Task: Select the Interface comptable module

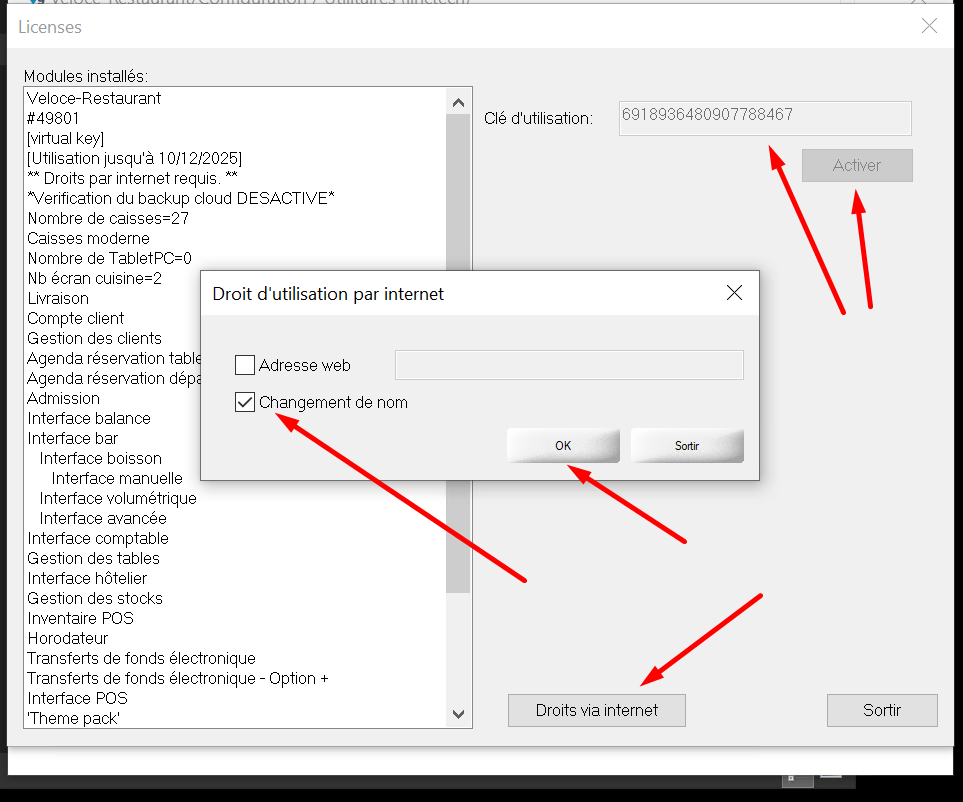Action: click(98, 539)
